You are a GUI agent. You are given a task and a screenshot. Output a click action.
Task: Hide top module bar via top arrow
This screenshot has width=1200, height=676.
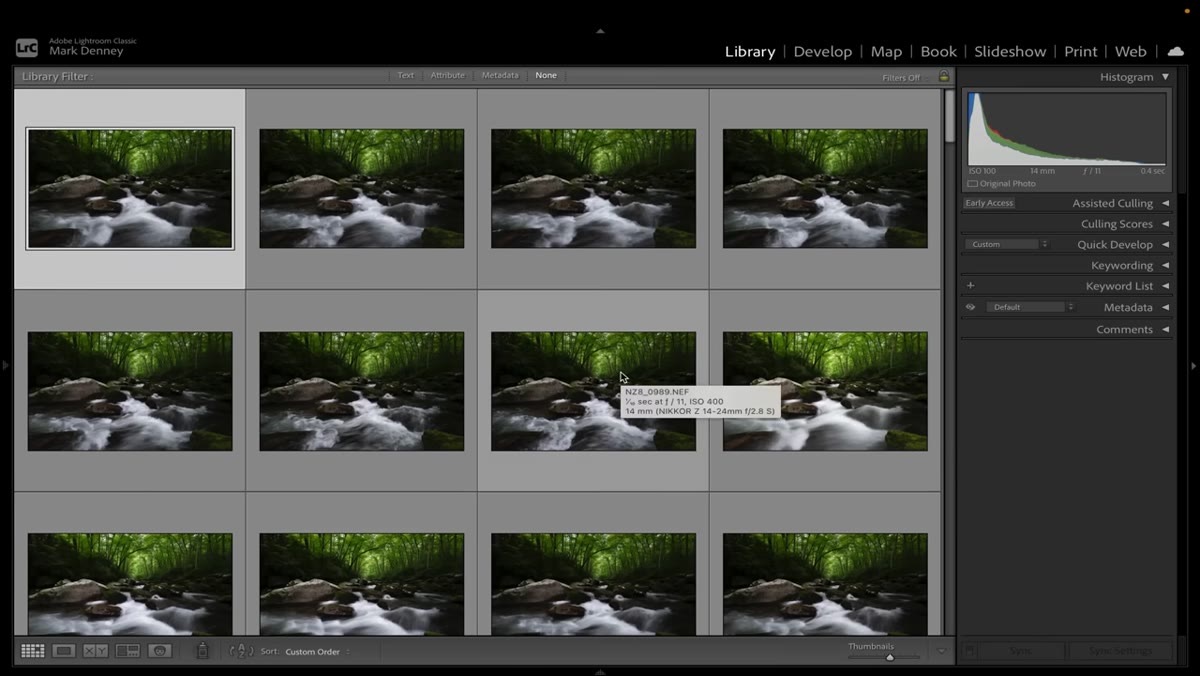point(600,31)
